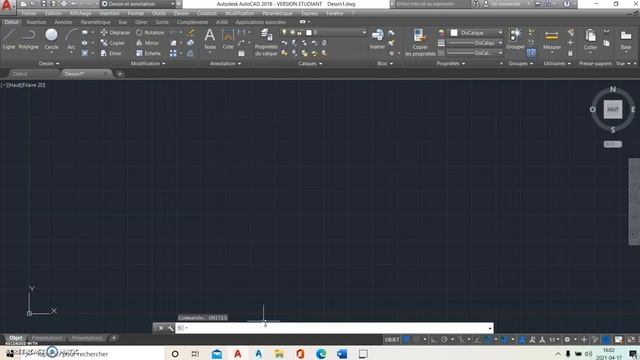This screenshot has width=640, height=360.
Task: Toggle polar tracking in status bar
Action: coord(444,340)
